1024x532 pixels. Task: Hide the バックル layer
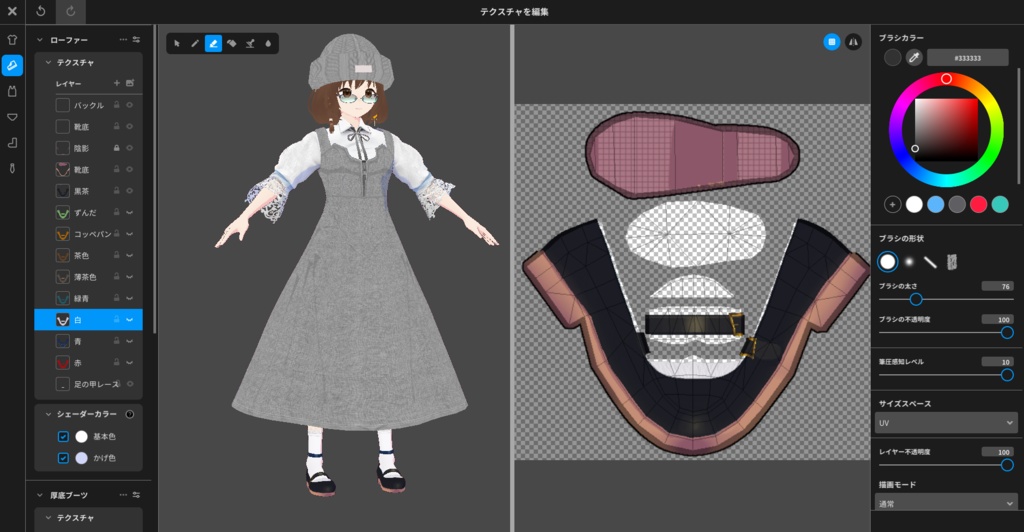coord(129,105)
